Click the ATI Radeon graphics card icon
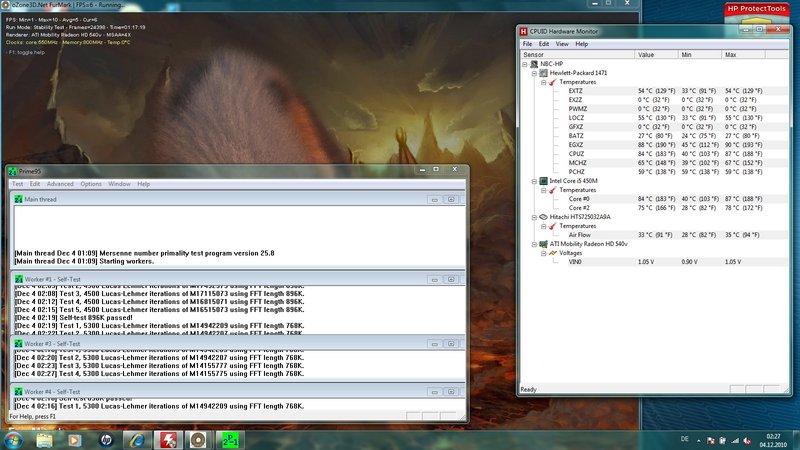800x450 pixels. (543, 244)
